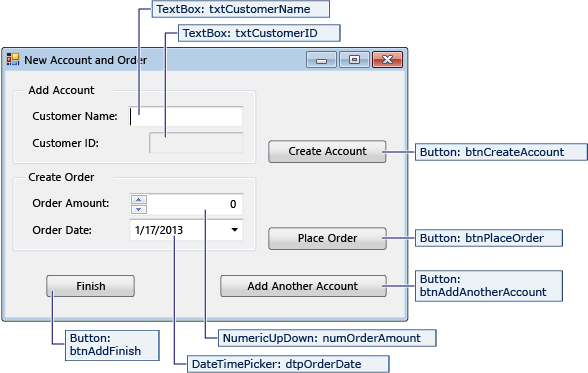
Task: Click the Customer ID text field
Action: coord(196,143)
